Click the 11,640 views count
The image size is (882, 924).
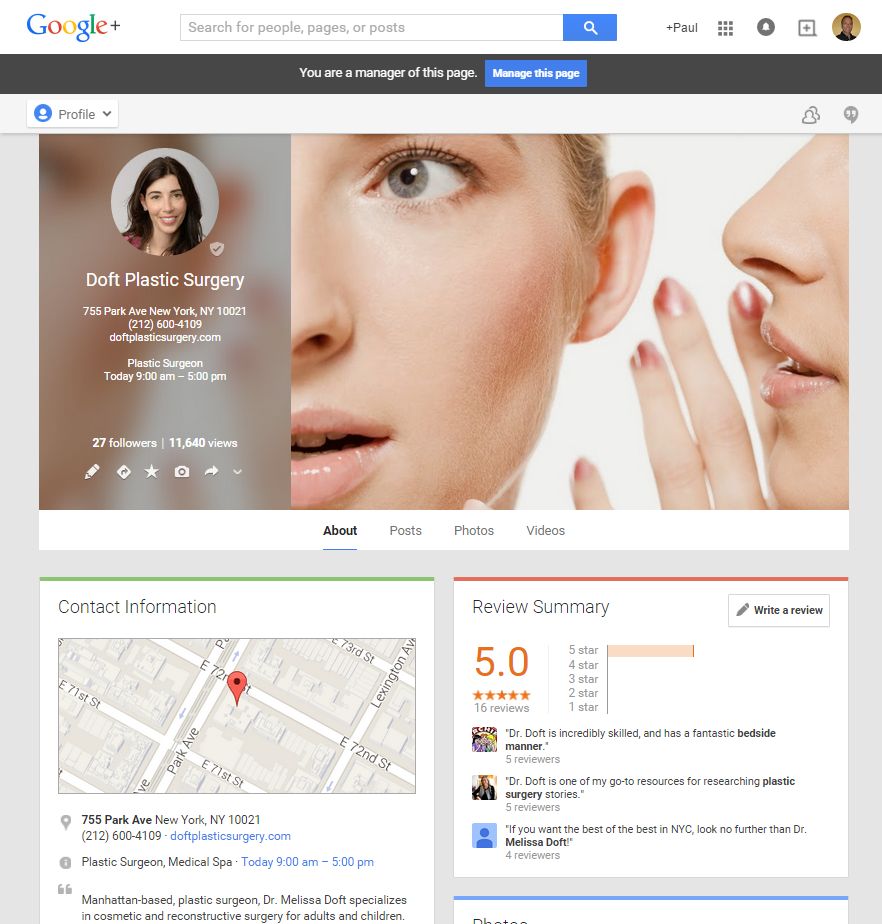[203, 443]
